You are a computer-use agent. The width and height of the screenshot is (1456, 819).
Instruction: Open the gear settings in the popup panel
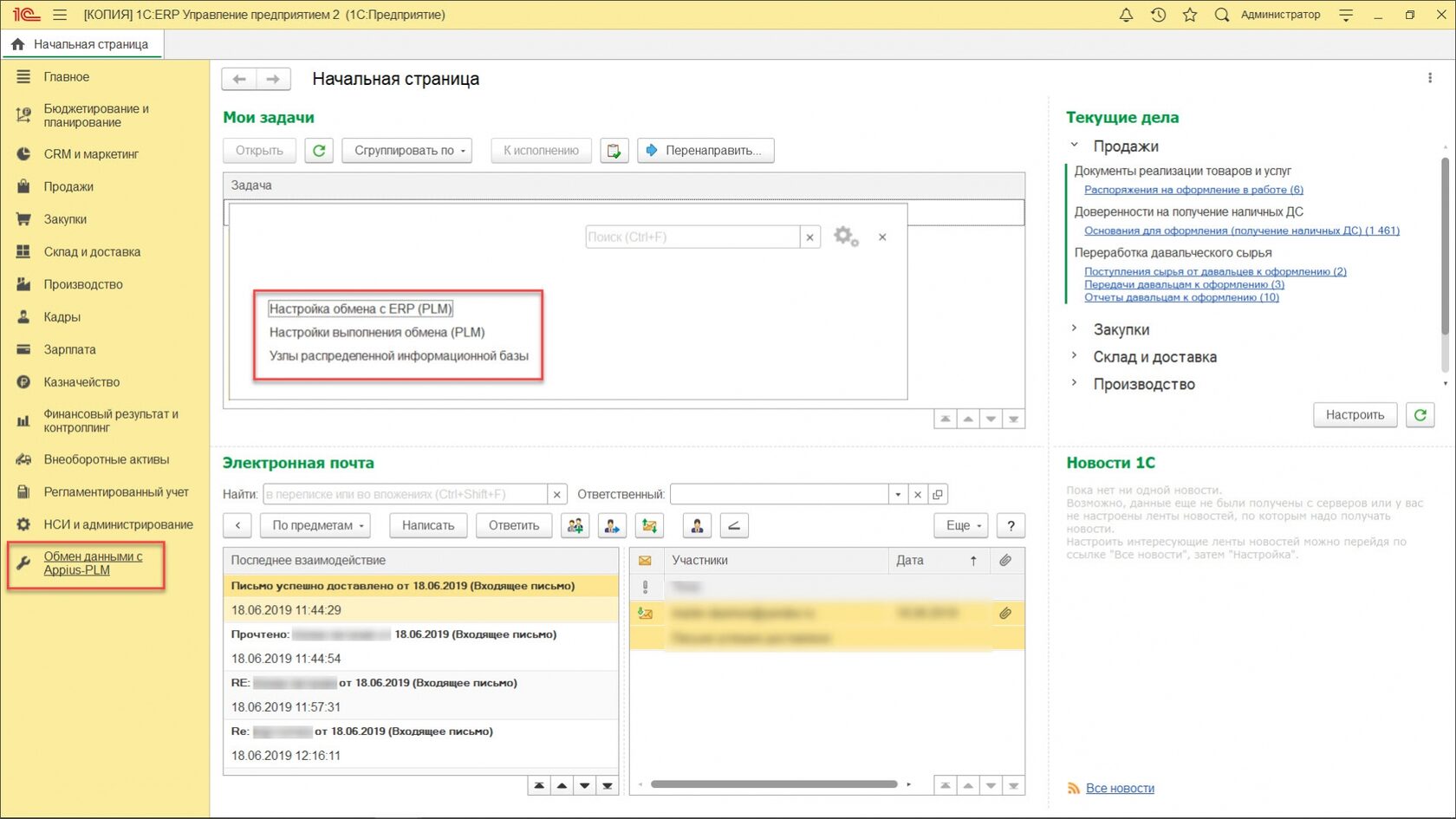846,237
